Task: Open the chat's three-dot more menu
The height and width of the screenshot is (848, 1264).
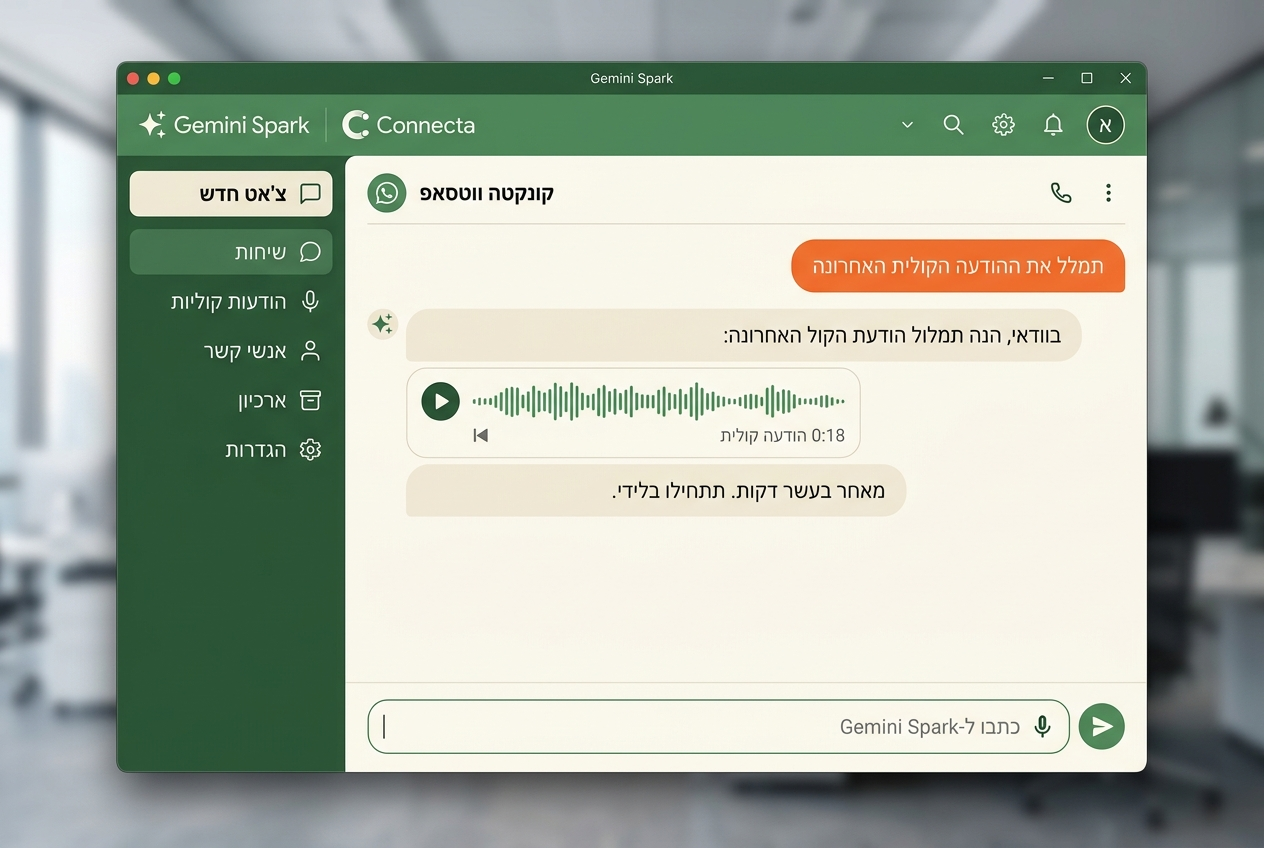Action: [x=1108, y=193]
